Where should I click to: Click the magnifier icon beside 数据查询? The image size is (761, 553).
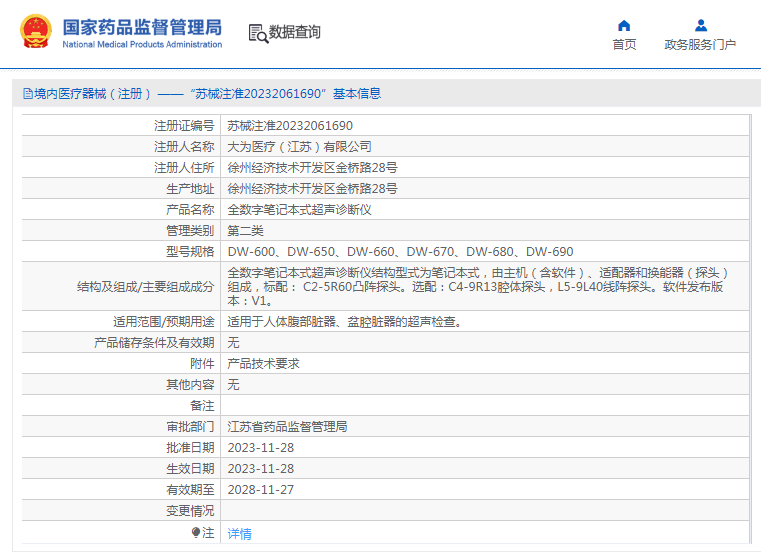tap(257, 33)
